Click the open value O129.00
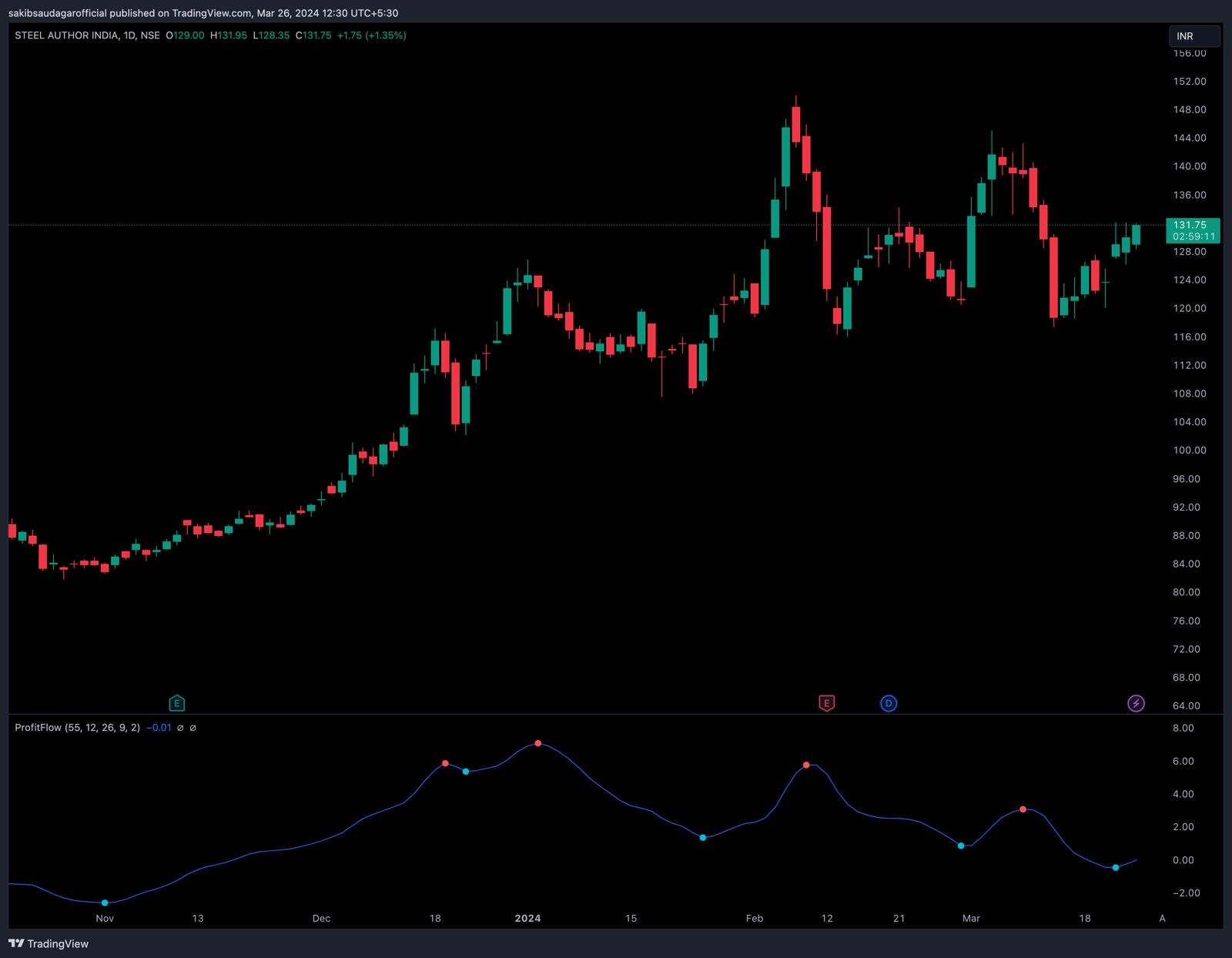Viewport: 1232px width, 958px height. click(x=185, y=35)
